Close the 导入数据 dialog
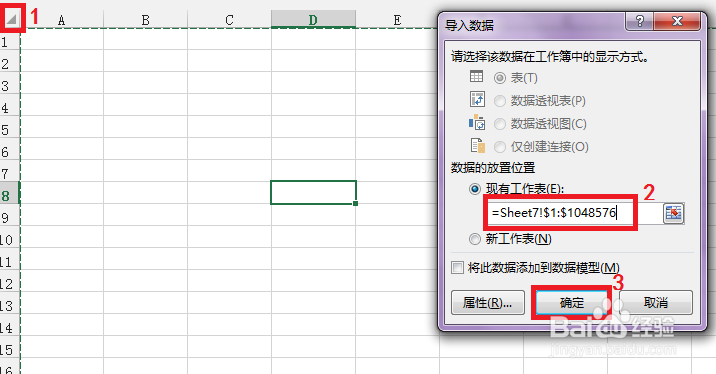The width and height of the screenshot is (716, 374). coord(677,21)
